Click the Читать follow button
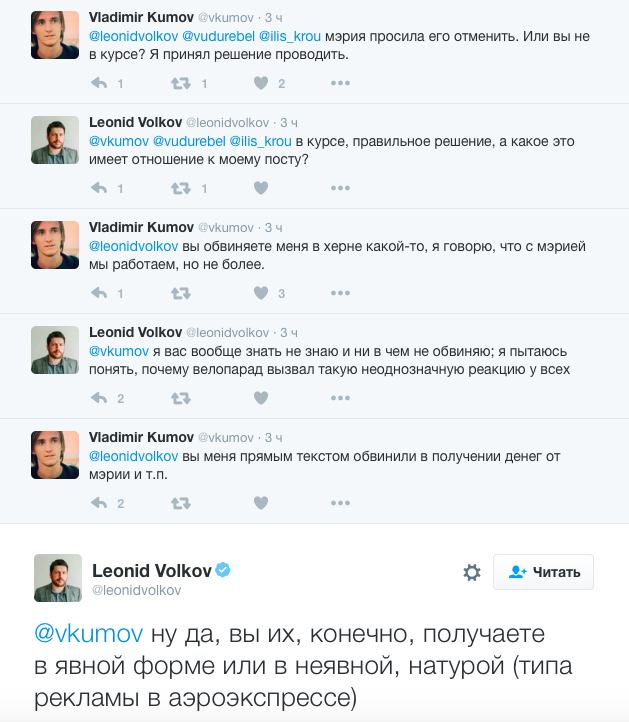 click(x=544, y=572)
